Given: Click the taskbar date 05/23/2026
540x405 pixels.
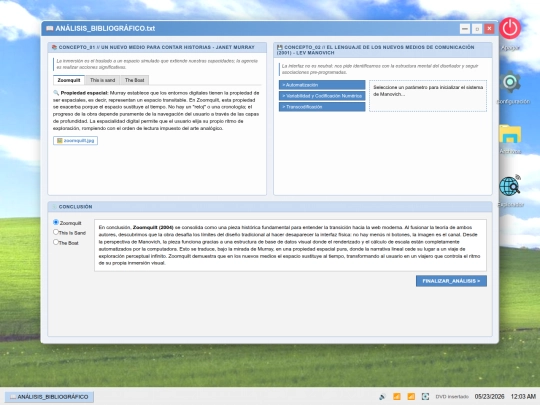Looking at the screenshot, I should [x=489, y=397].
